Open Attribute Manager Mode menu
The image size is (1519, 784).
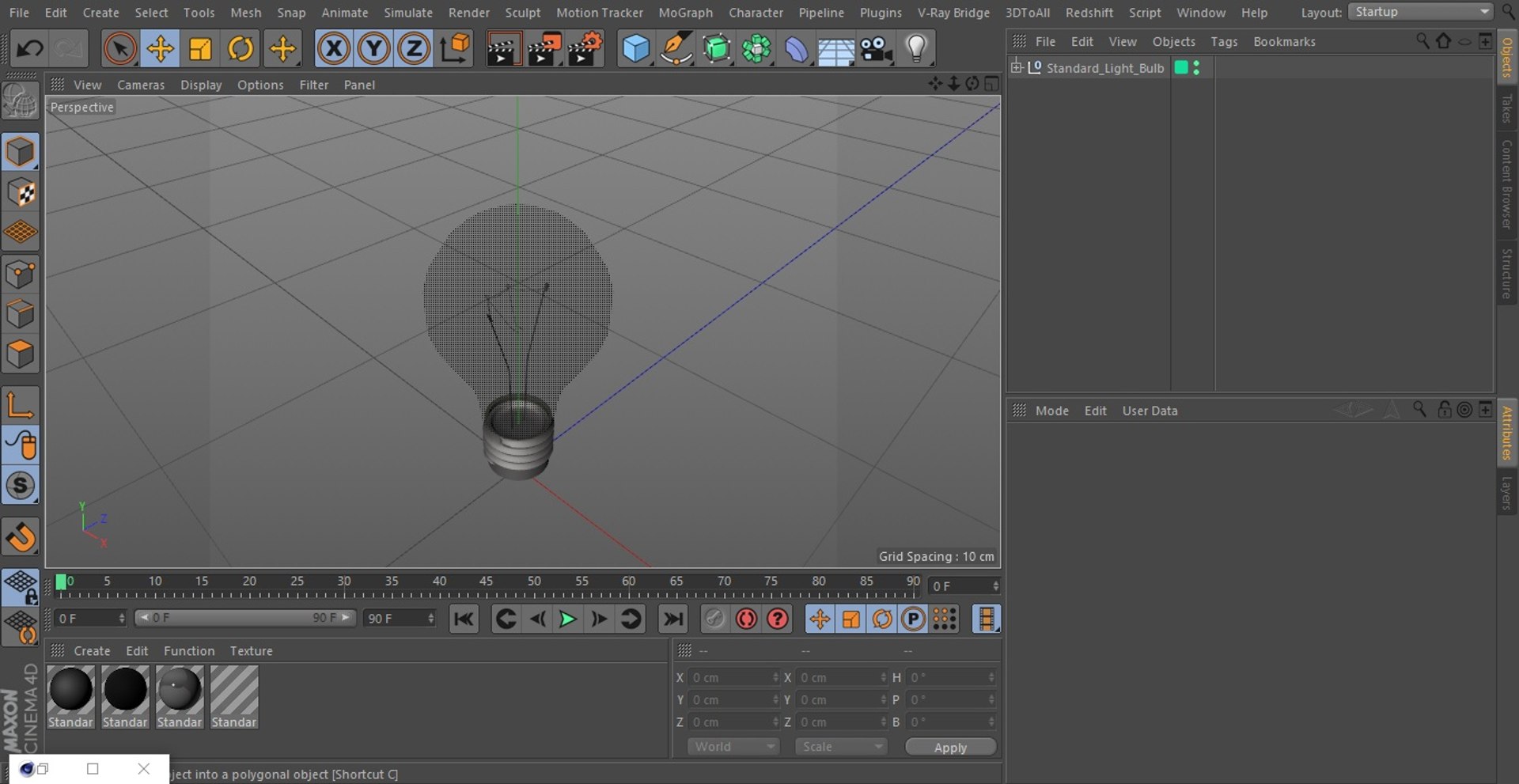coord(1051,411)
